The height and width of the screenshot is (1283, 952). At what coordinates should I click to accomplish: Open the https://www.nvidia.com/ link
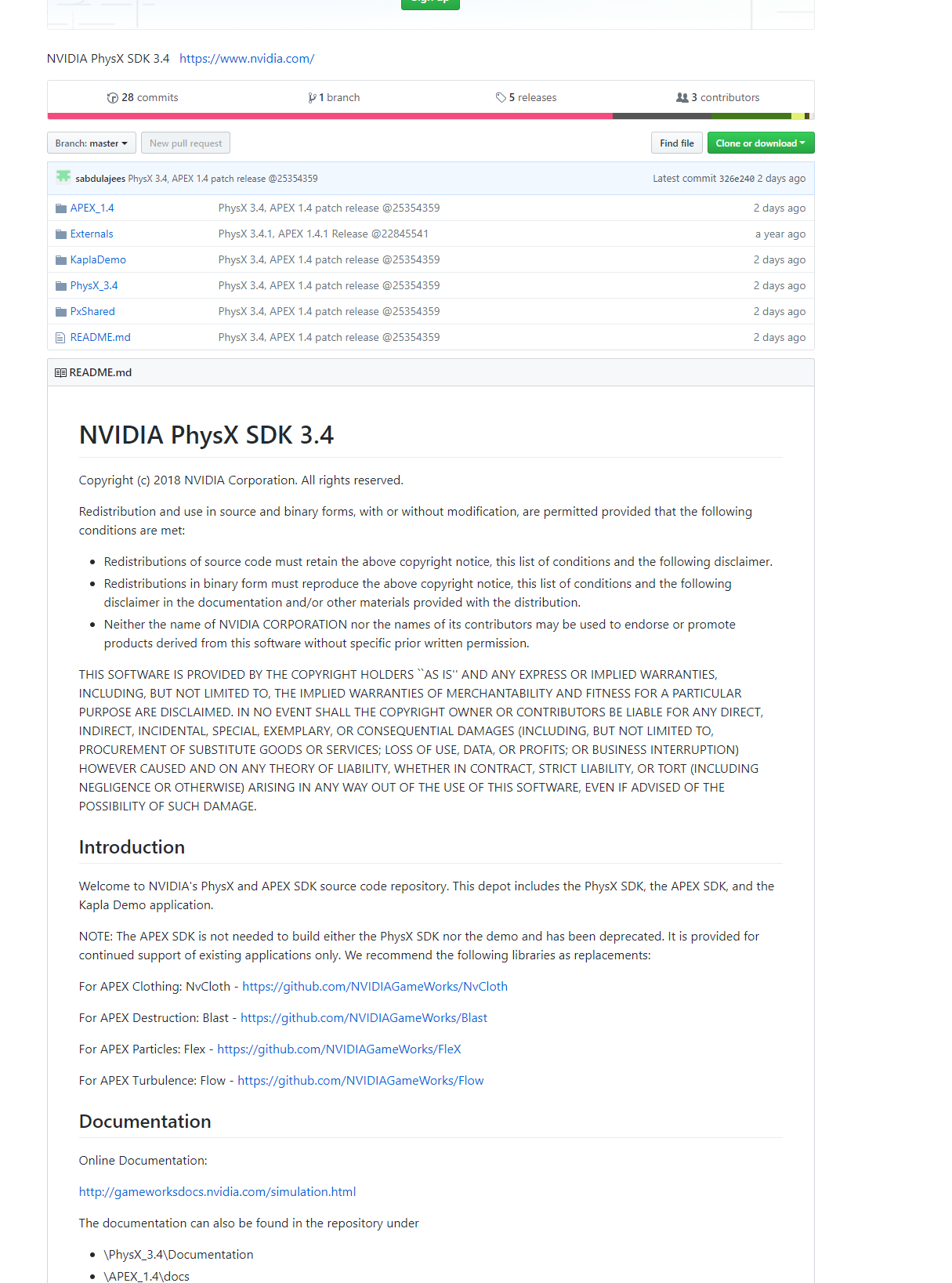click(x=247, y=59)
